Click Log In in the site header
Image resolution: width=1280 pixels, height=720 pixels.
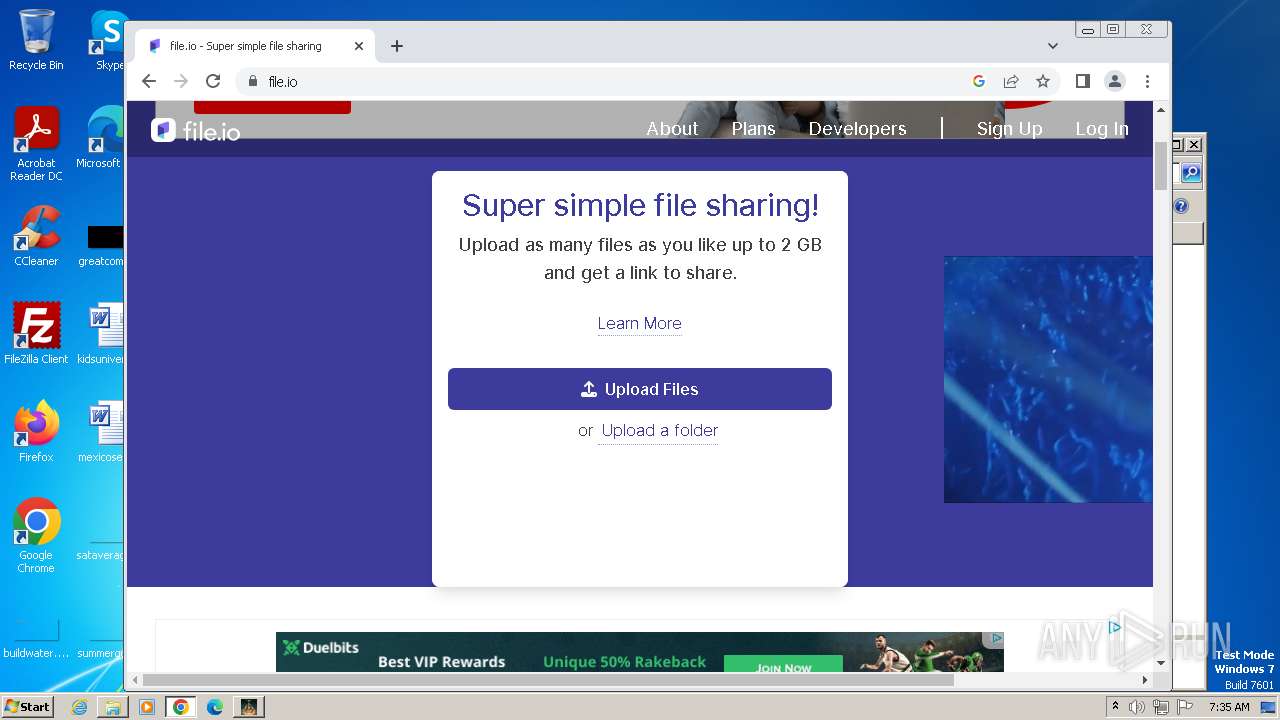click(x=1101, y=129)
